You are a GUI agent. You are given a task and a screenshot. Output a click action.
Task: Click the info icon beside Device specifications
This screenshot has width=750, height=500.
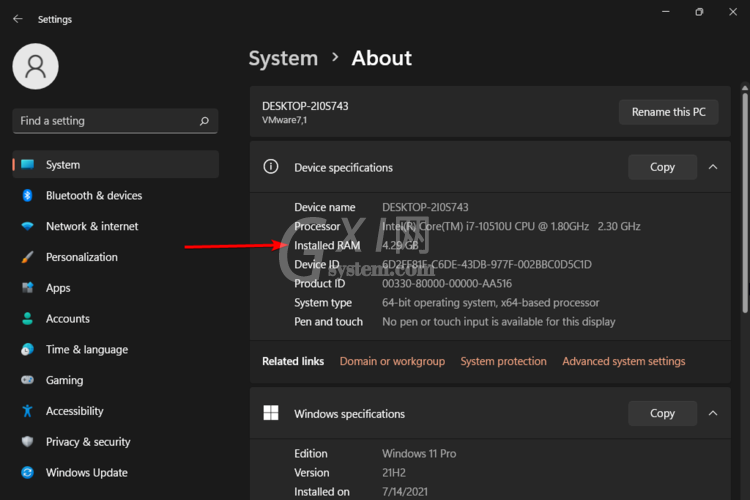tap(271, 167)
